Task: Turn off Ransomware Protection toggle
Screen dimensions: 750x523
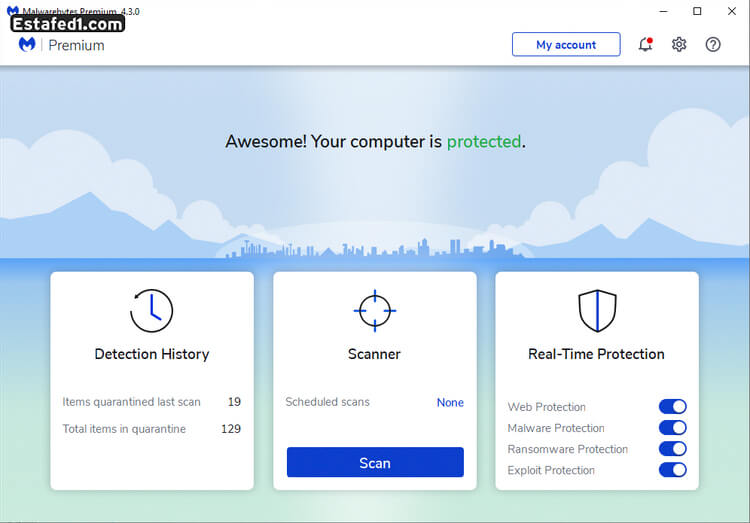Action: [x=672, y=449]
